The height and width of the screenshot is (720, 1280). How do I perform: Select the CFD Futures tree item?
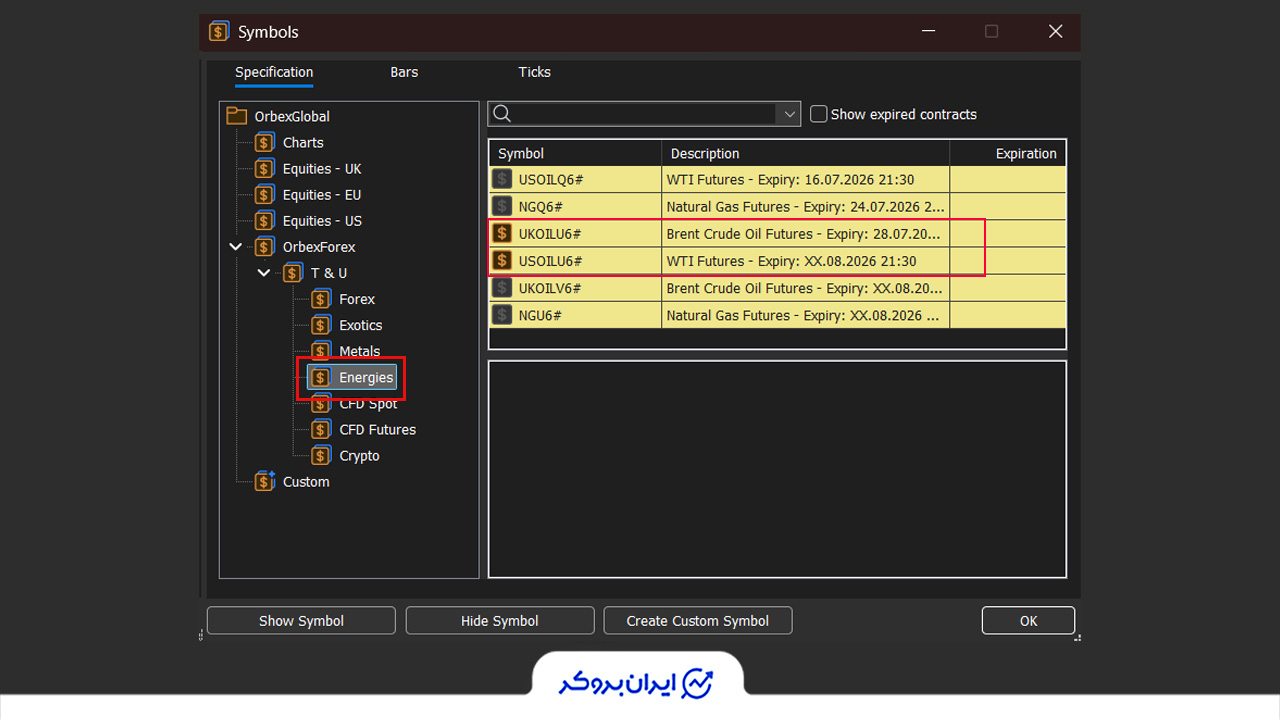377,429
